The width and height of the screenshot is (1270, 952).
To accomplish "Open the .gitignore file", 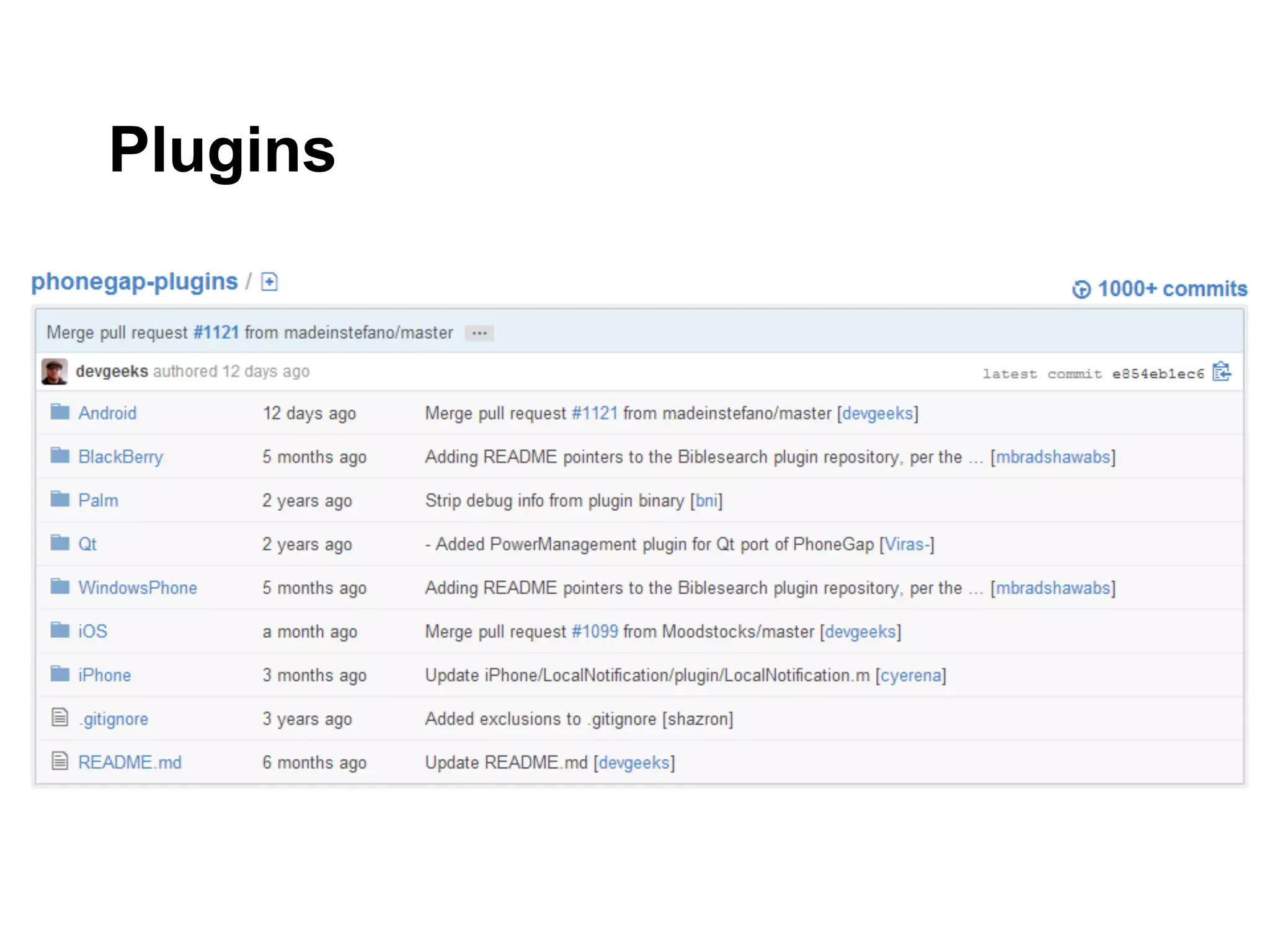I will click(x=113, y=719).
